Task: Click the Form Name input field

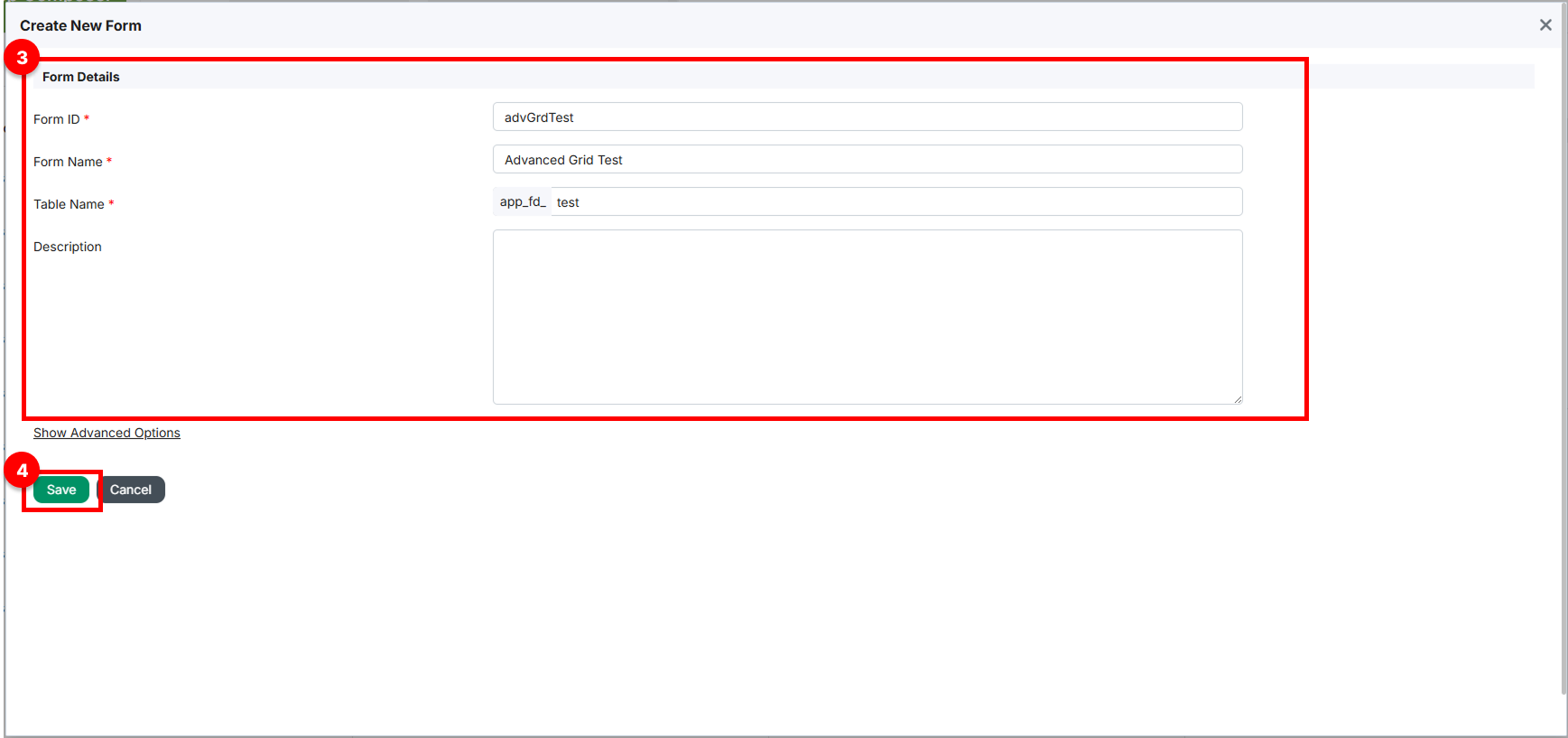Action: pos(868,159)
